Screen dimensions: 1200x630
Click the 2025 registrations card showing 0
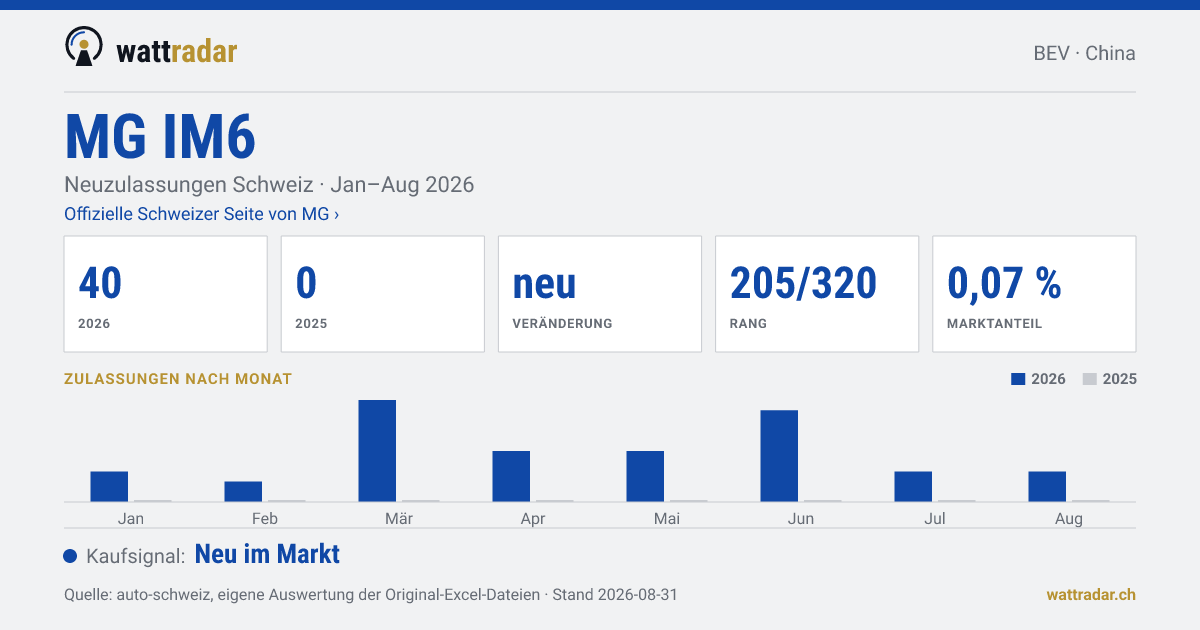383,294
